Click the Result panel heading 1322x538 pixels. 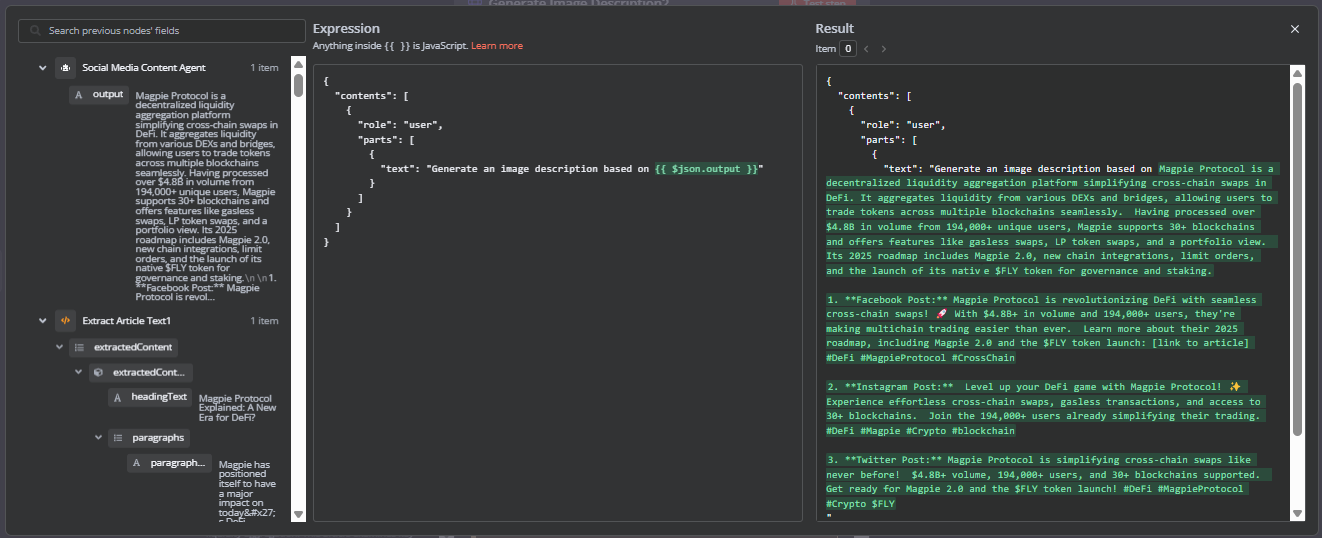(x=835, y=29)
